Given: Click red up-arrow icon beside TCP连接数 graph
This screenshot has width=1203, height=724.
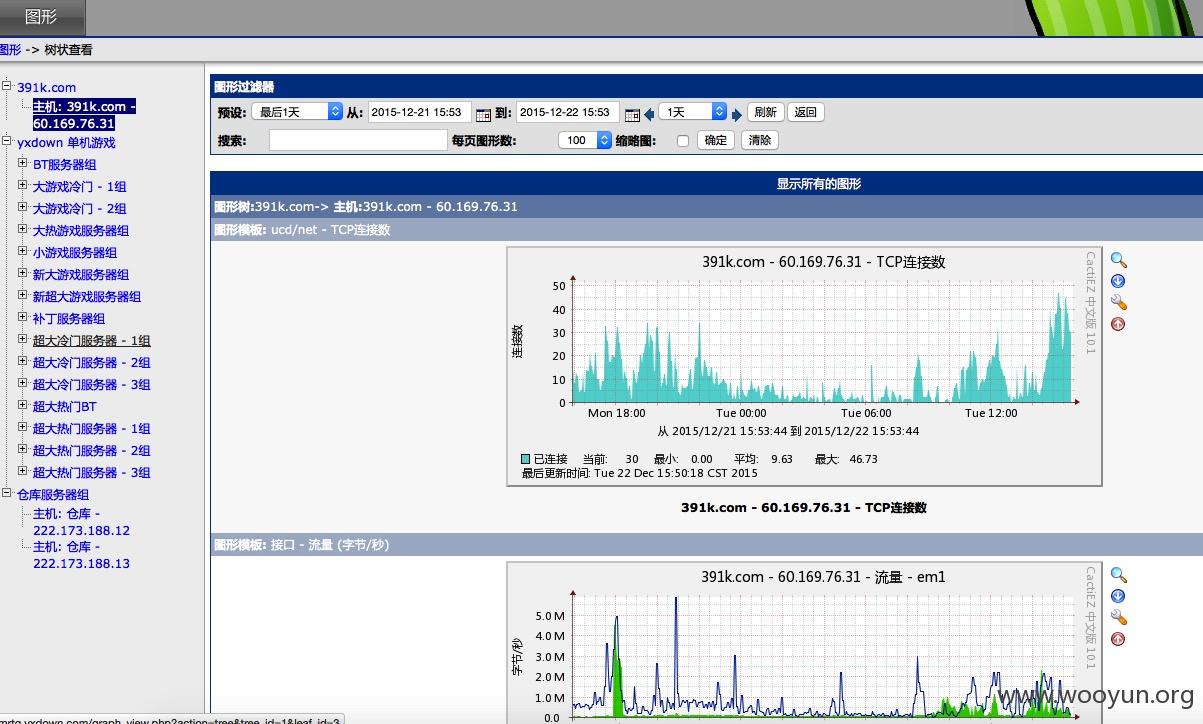Looking at the screenshot, I should (x=1118, y=324).
